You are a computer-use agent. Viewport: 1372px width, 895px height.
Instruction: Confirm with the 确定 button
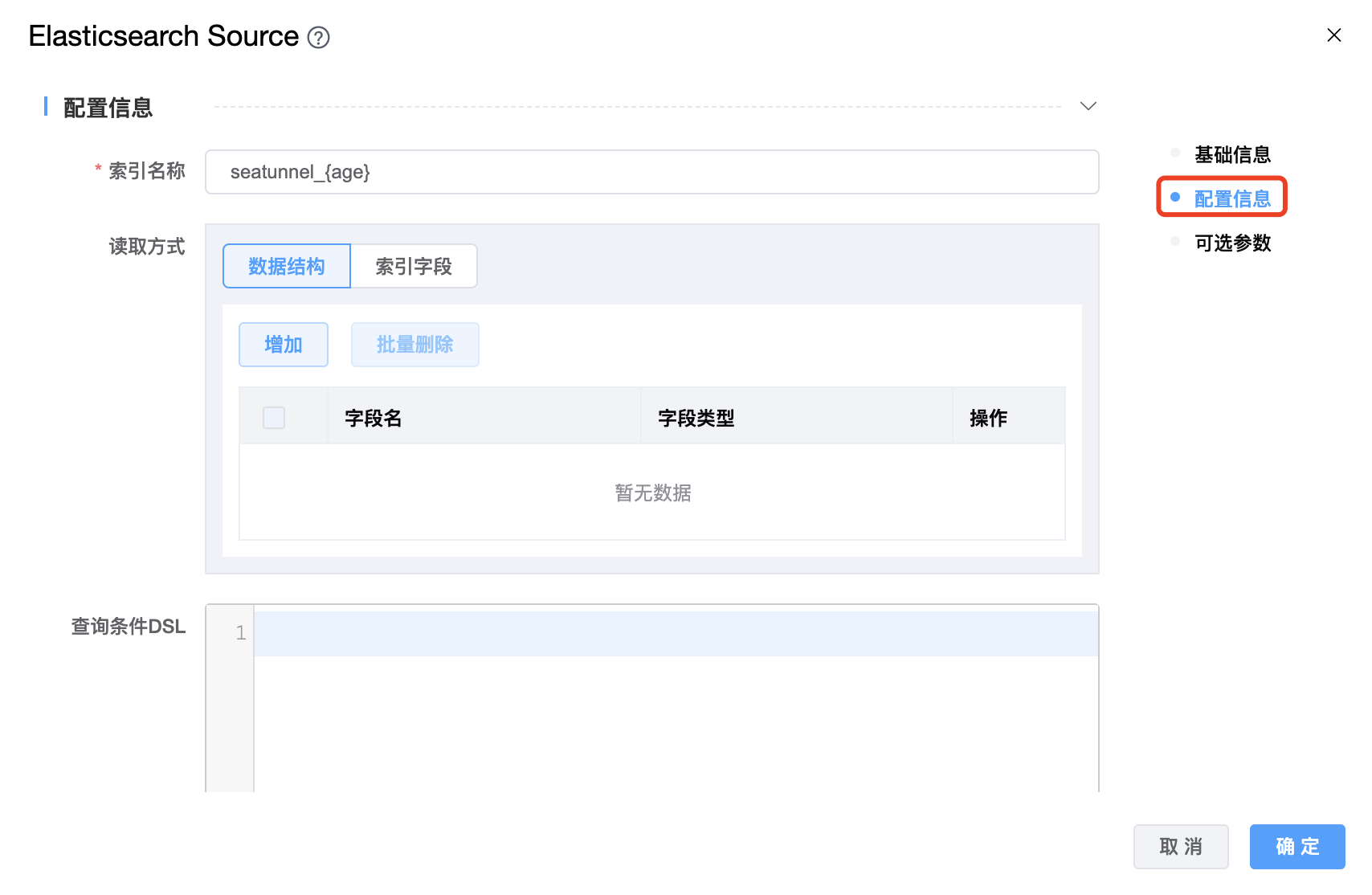1296,847
